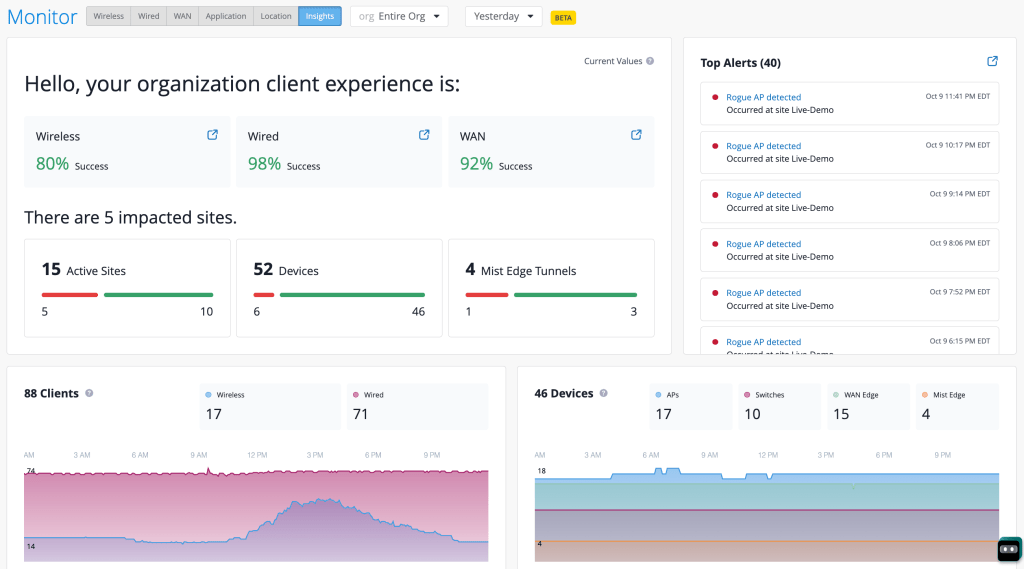Toggle the Wired clients legend series
1024x569 pixels.
click(x=373, y=395)
